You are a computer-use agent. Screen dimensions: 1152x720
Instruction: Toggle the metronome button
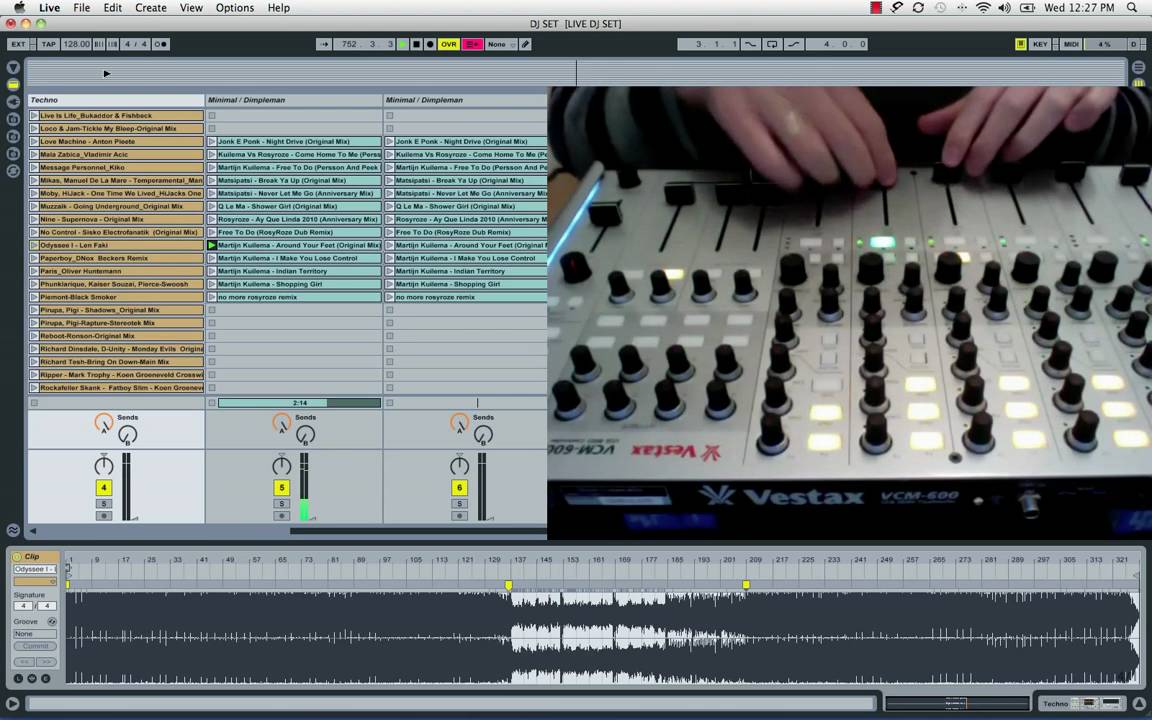click(160, 44)
